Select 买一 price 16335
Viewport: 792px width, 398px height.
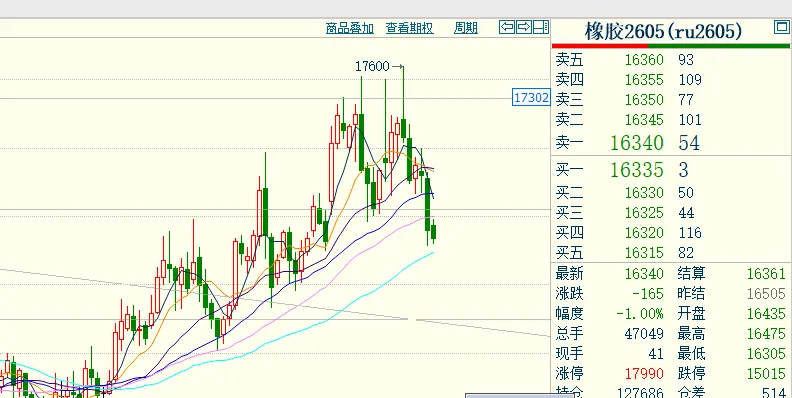coord(637,170)
